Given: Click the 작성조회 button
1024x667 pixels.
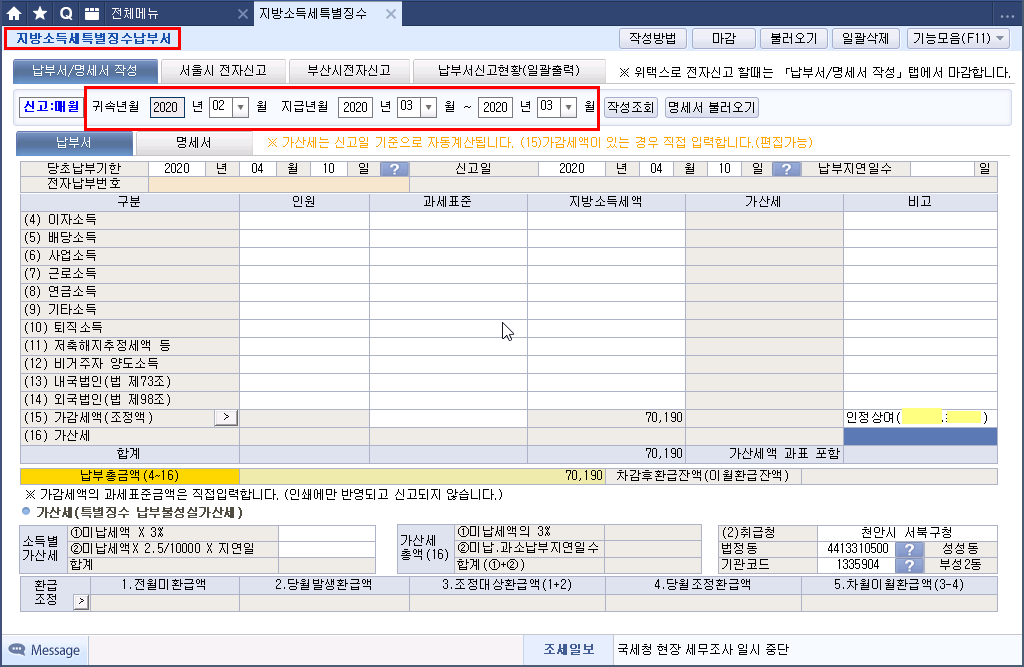Looking at the screenshot, I should (x=630, y=107).
